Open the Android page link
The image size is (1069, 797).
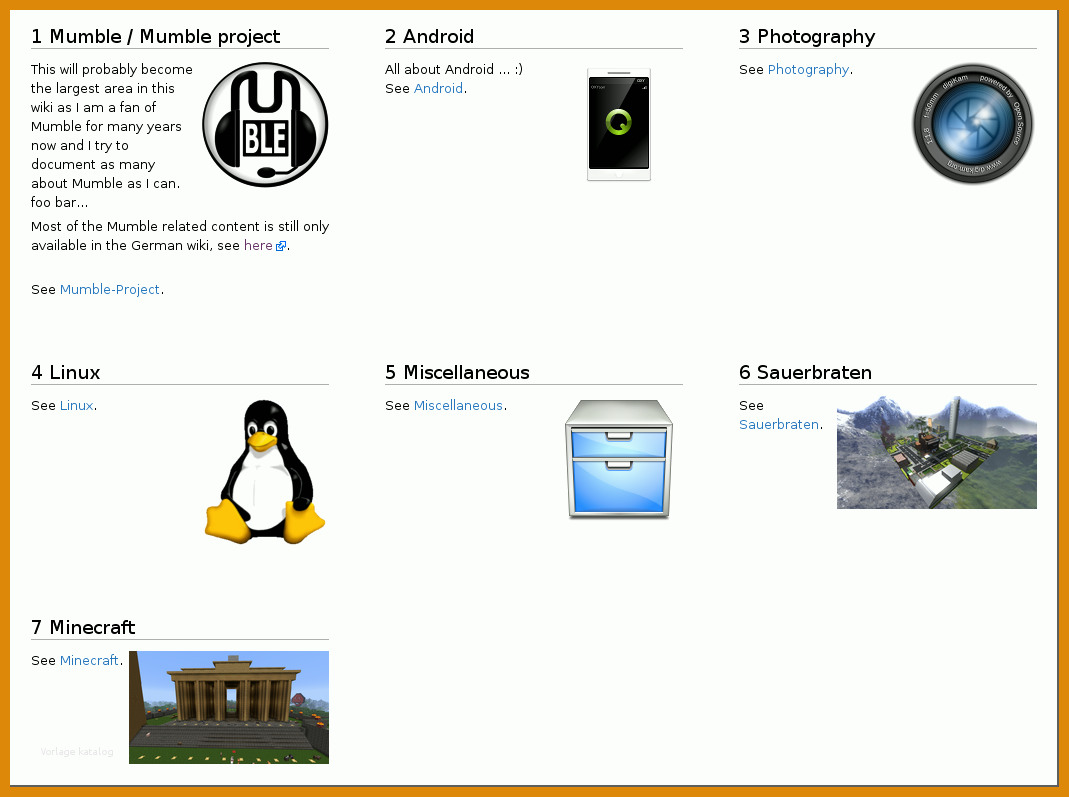pos(438,89)
